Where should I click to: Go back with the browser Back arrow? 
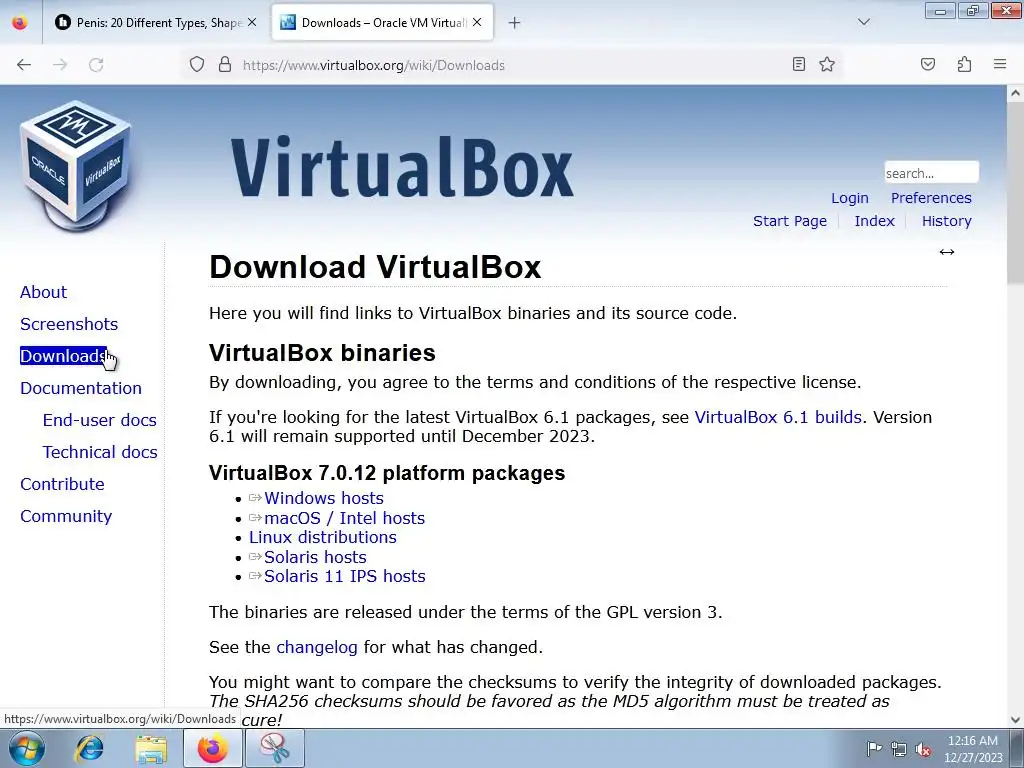(24, 65)
